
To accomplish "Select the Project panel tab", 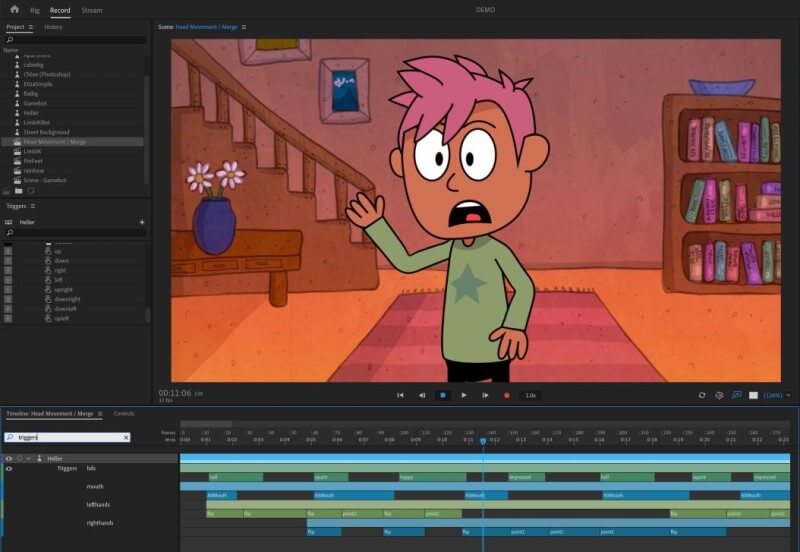I will pos(15,27).
